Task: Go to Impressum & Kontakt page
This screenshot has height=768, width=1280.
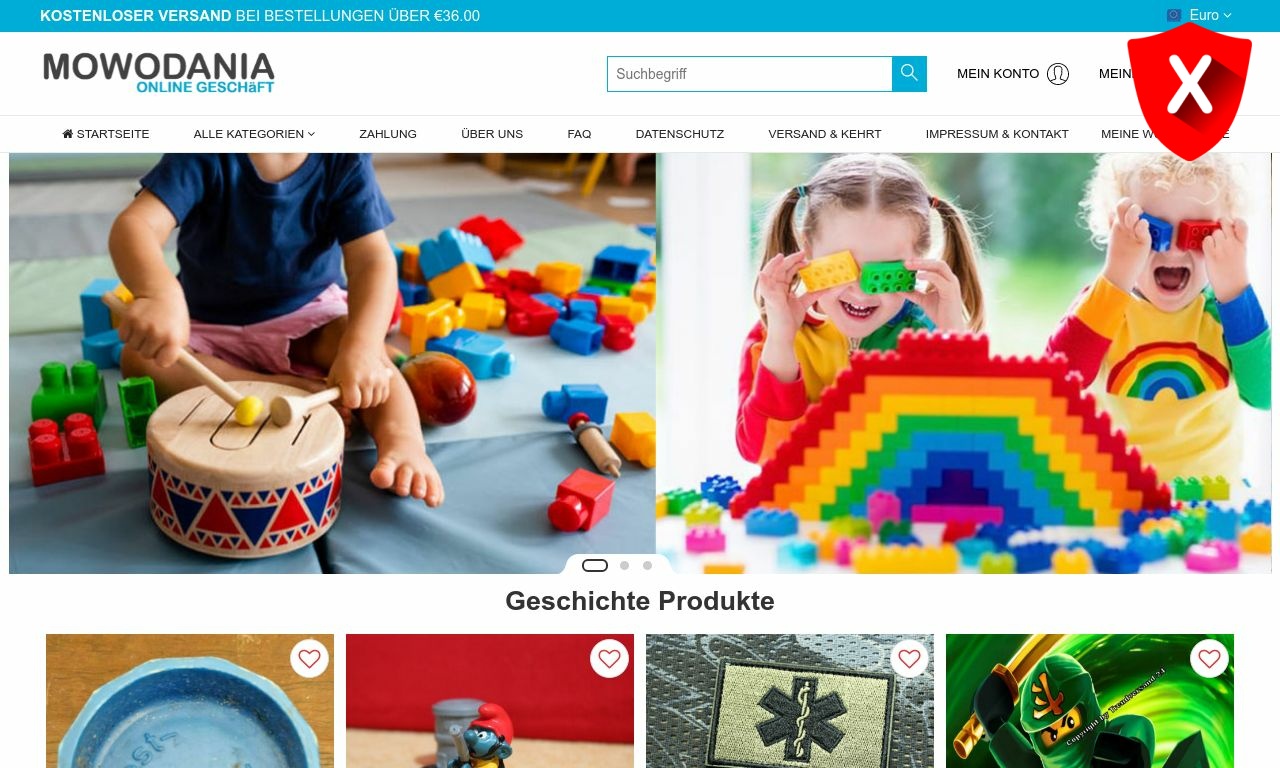Action: (997, 134)
